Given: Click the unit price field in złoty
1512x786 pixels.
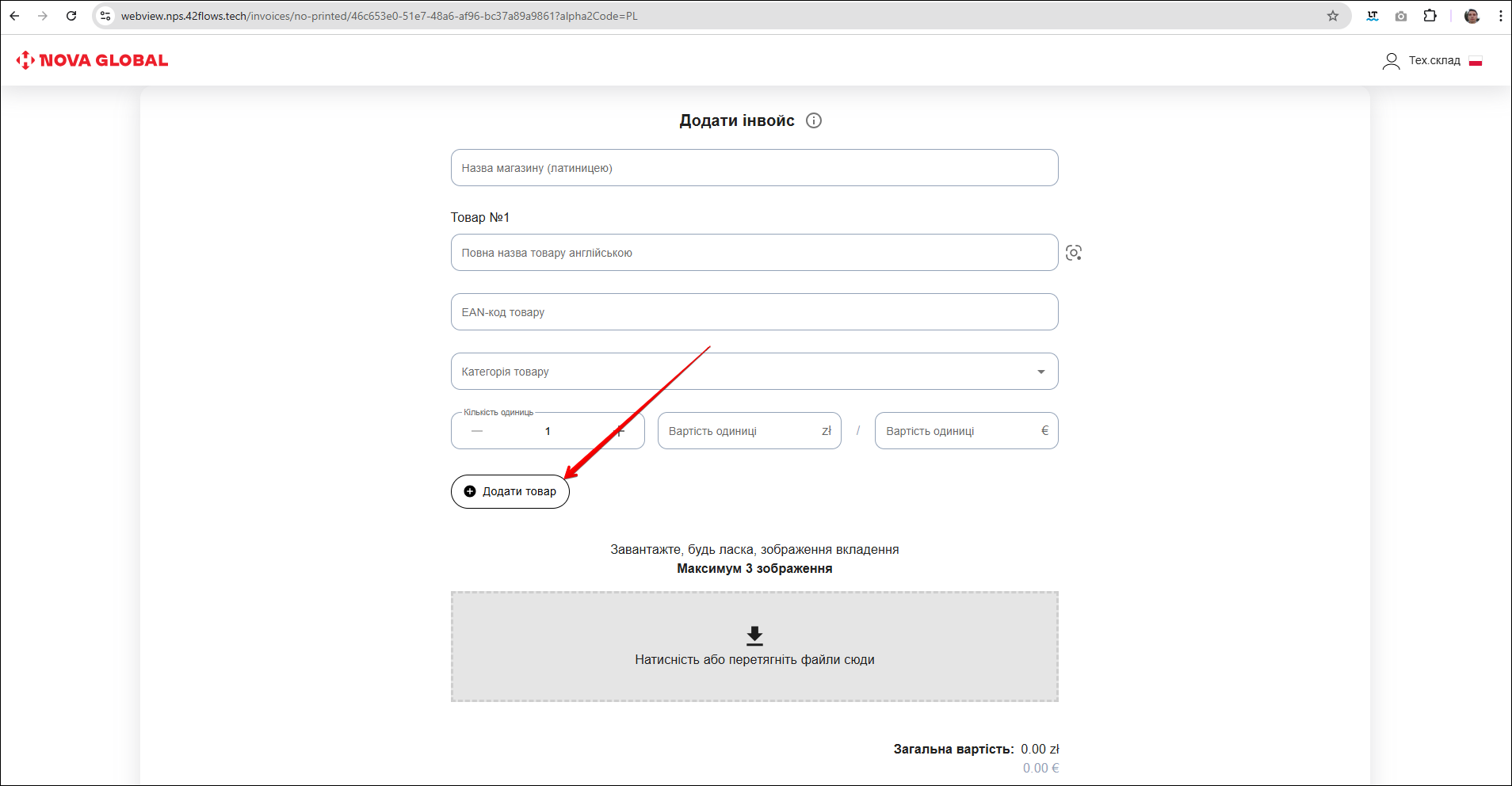Looking at the screenshot, I should [x=741, y=431].
